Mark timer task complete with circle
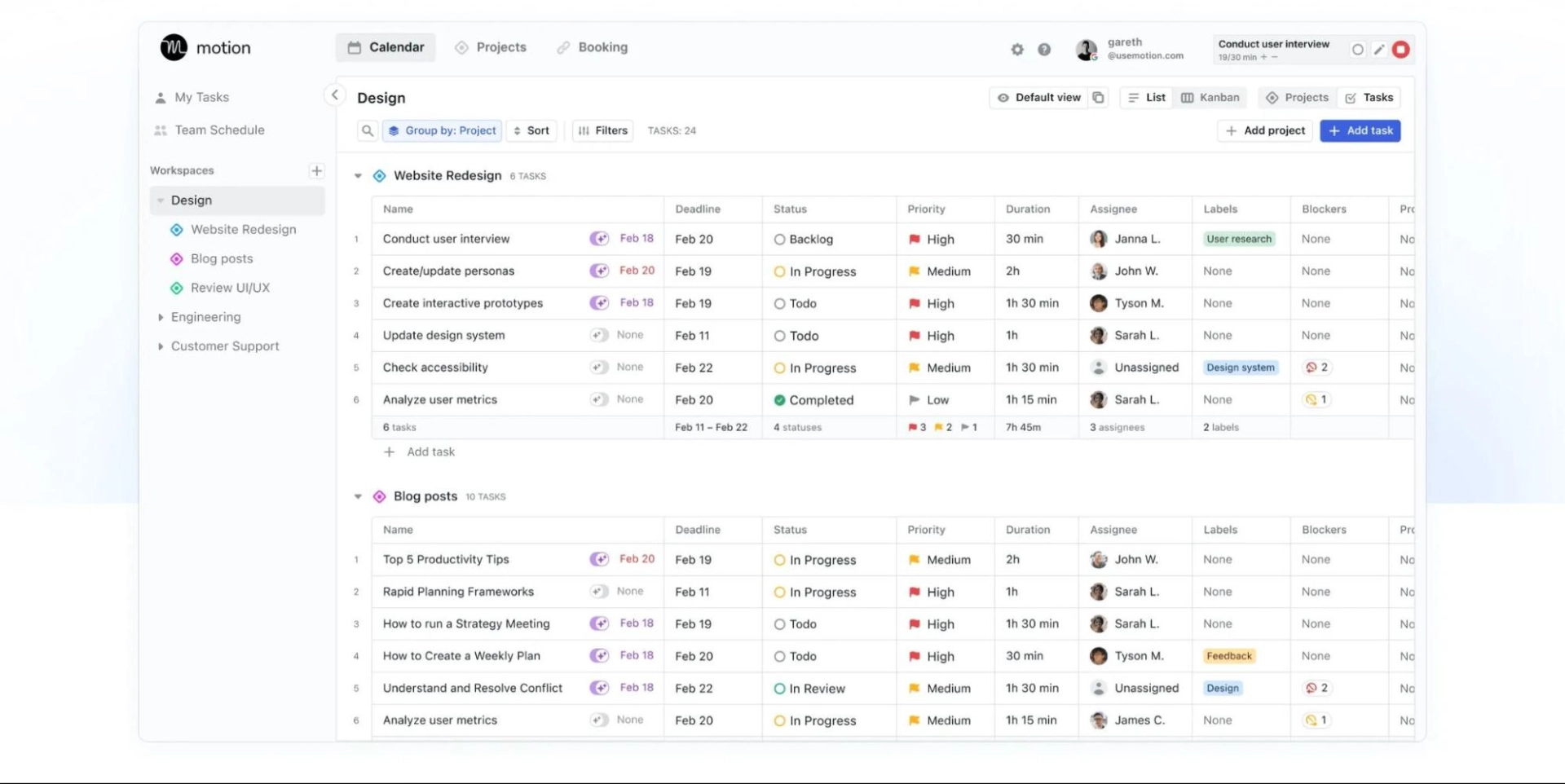This screenshot has height=784, width=1565. pyautogui.click(x=1357, y=50)
